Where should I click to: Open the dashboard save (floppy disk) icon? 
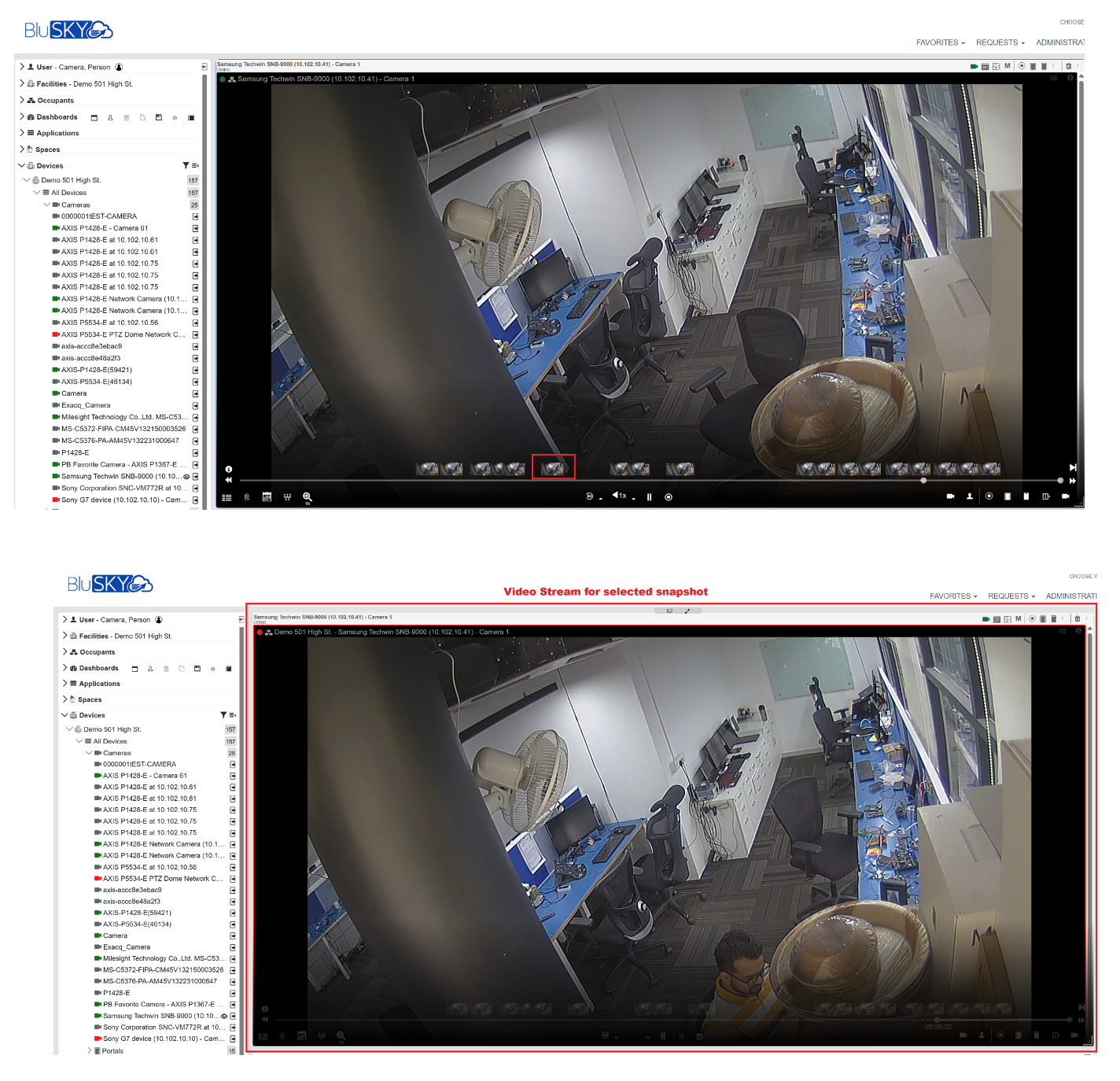[x=157, y=117]
